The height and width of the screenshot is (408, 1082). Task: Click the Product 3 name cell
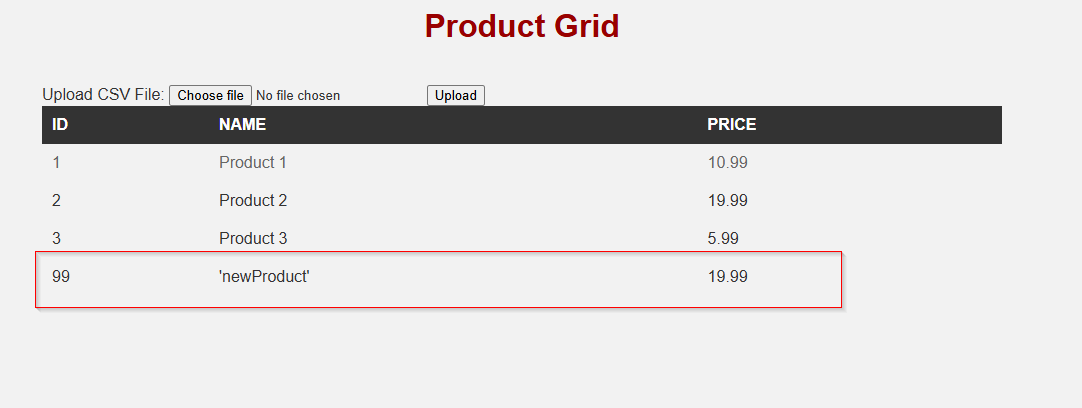coord(253,239)
